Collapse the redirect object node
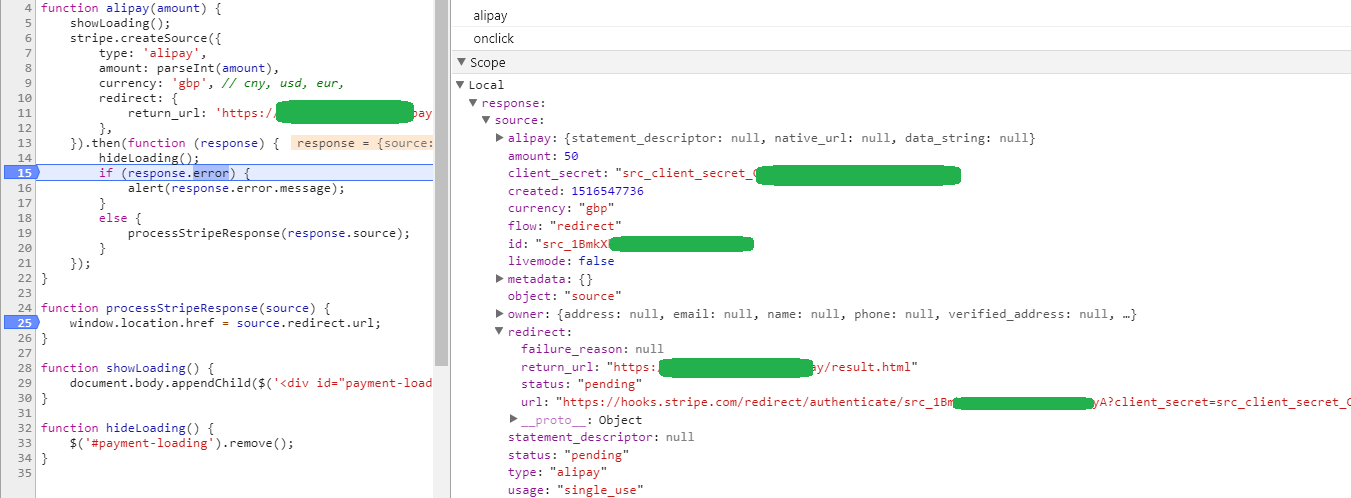 pyautogui.click(x=500, y=332)
